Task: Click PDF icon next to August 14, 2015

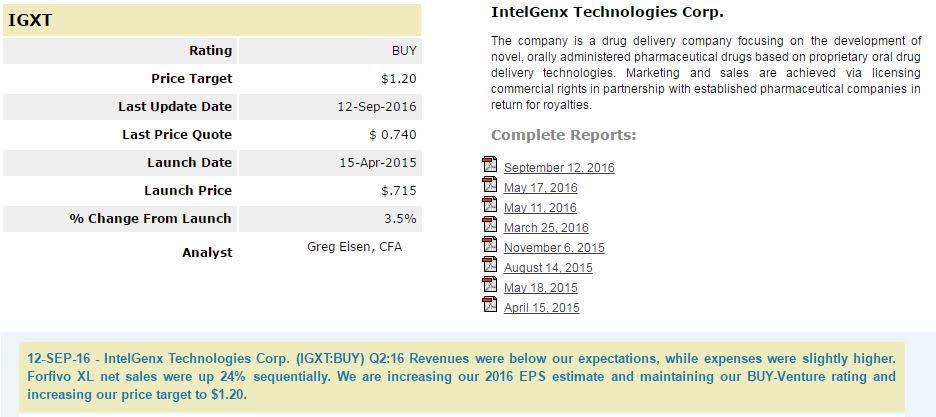Action: pos(489,265)
